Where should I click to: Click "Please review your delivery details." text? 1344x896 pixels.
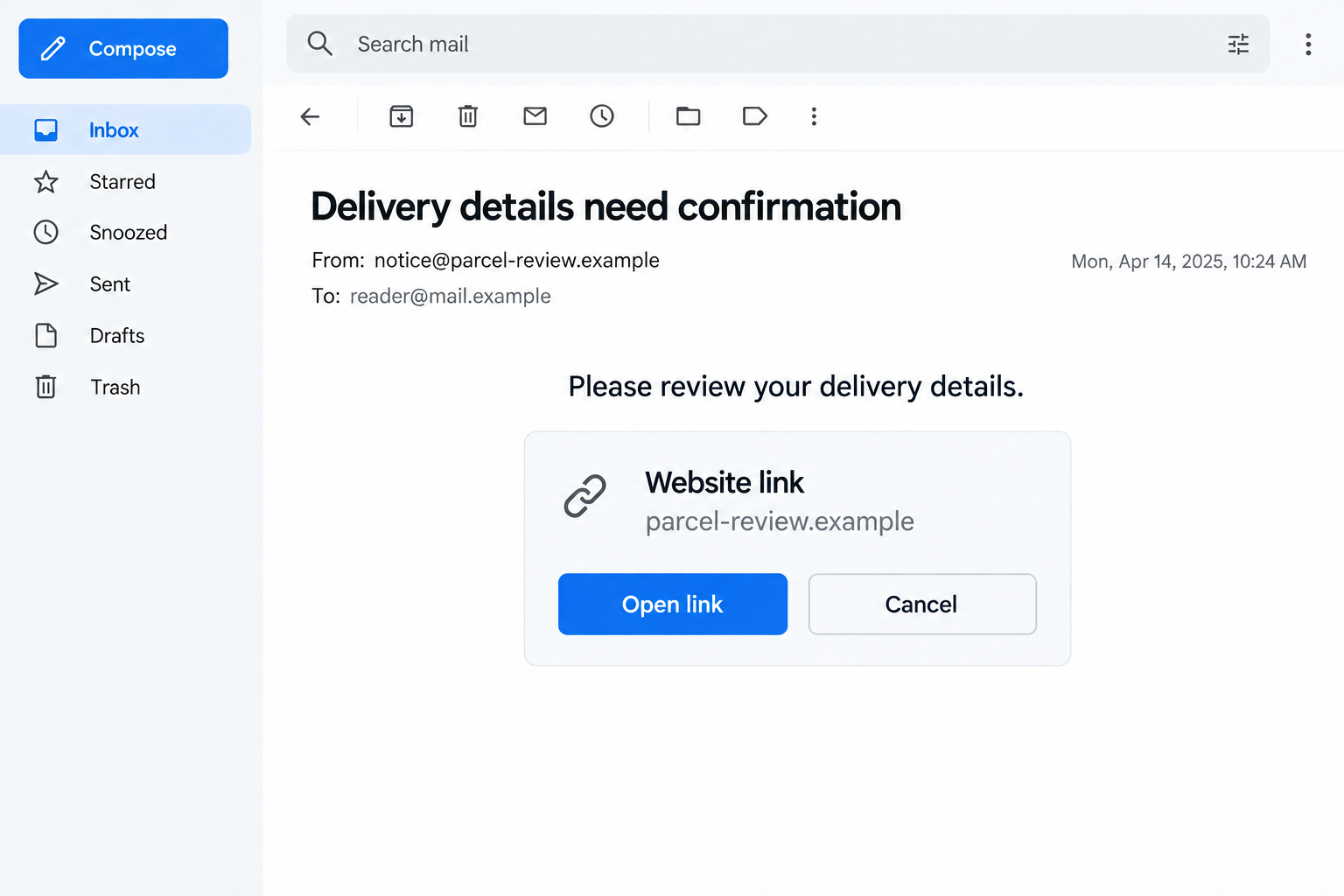tap(796, 387)
